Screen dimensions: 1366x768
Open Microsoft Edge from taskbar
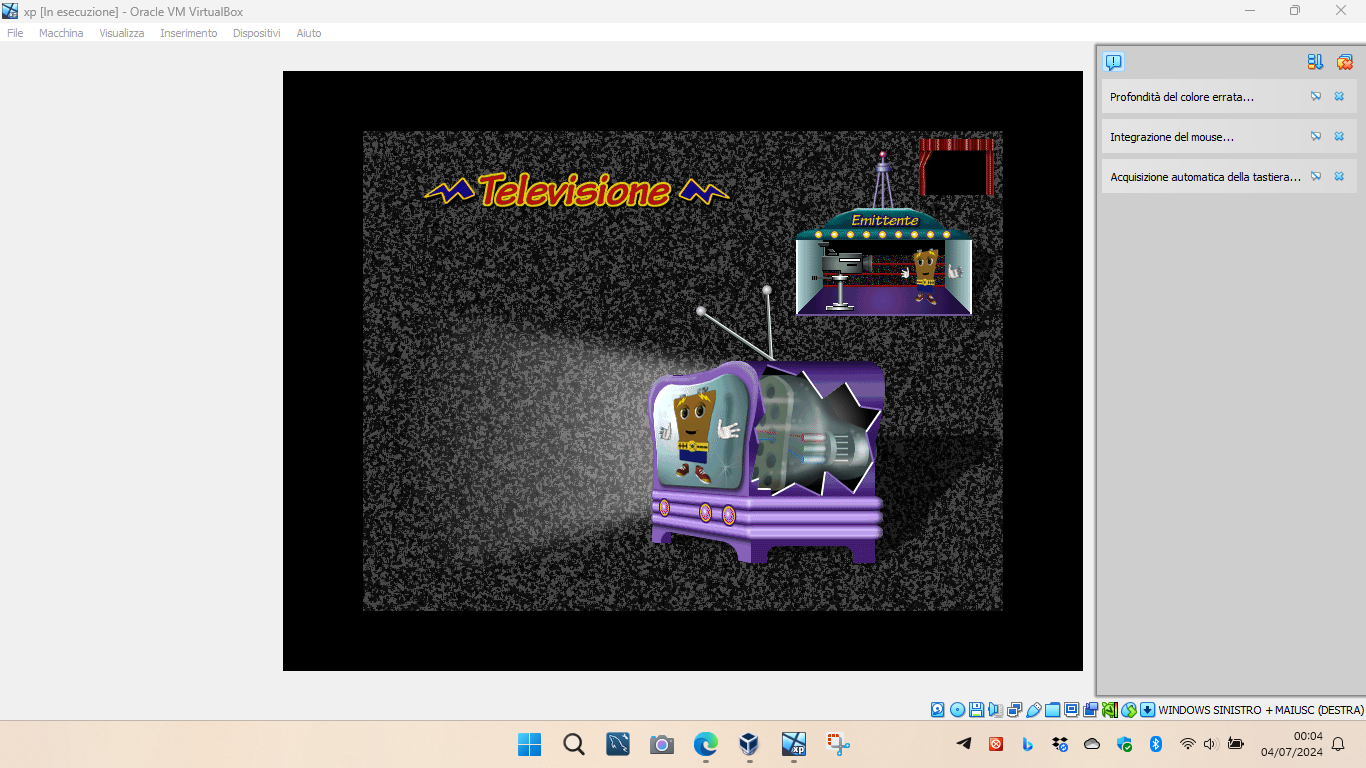click(706, 744)
